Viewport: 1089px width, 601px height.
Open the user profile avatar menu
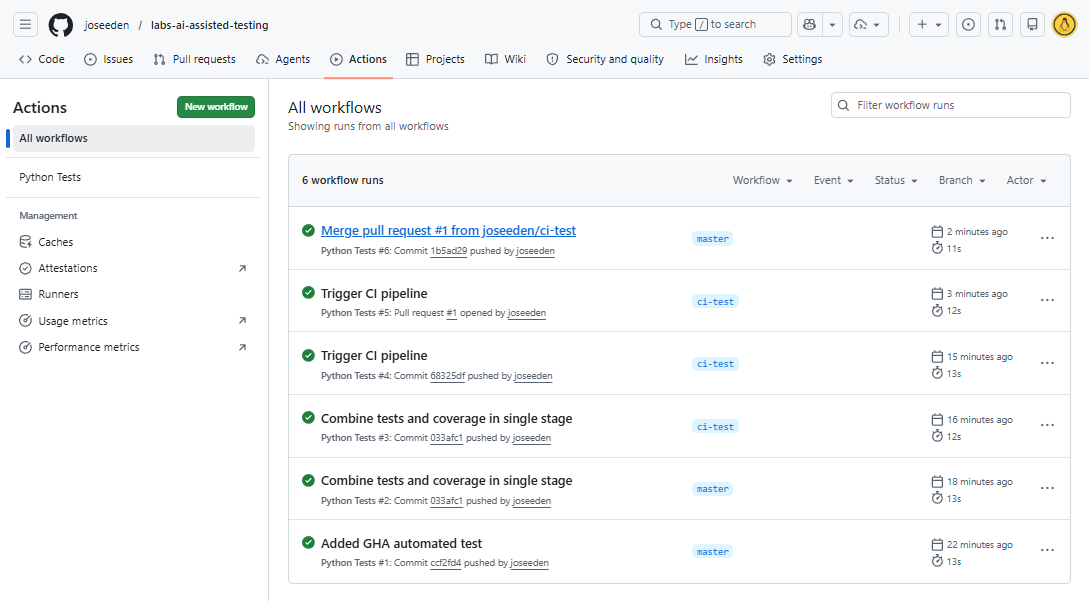[x=1064, y=25]
